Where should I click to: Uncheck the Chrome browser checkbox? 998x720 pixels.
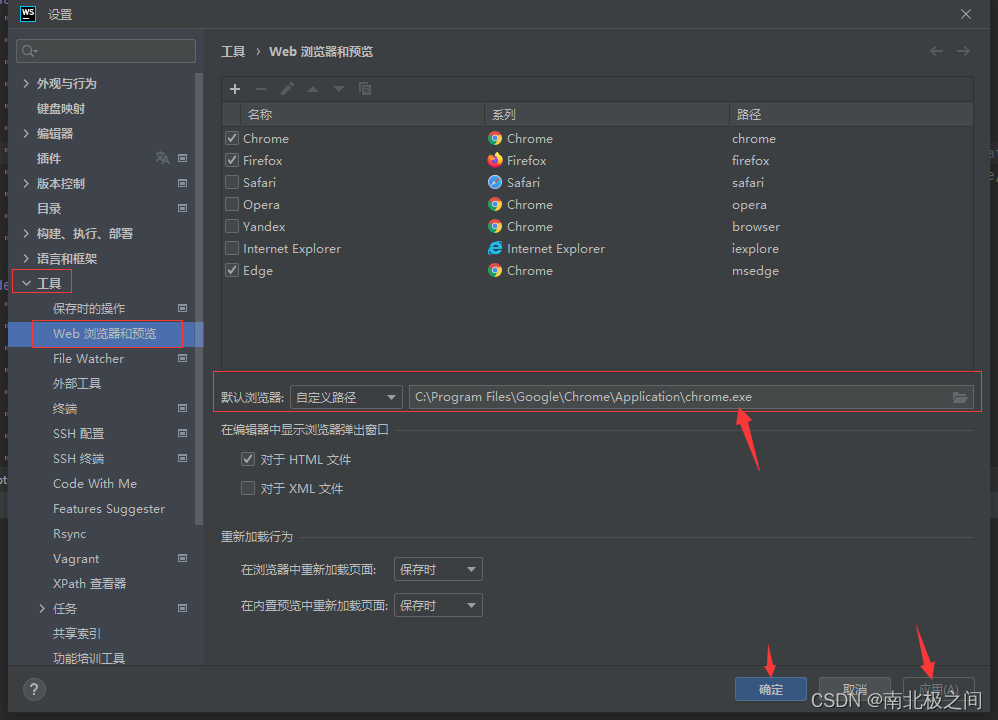(232, 138)
